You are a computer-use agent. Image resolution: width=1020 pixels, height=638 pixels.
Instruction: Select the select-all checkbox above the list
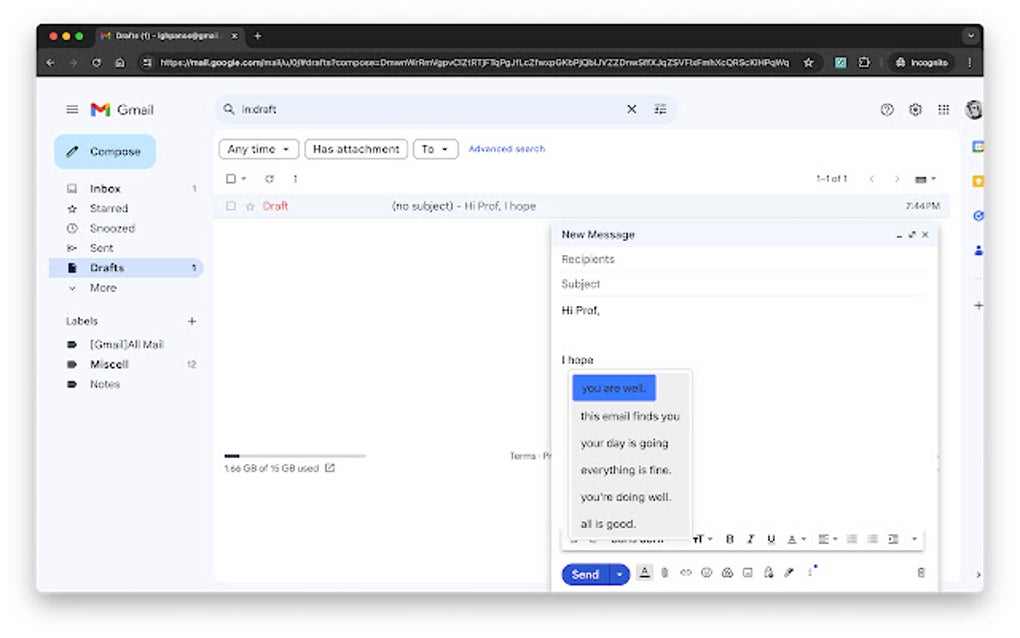[x=229, y=178]
